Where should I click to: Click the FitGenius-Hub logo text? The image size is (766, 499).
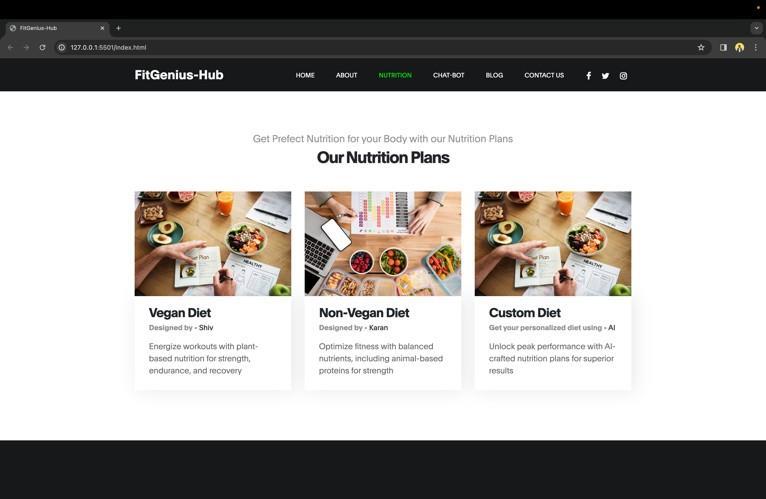(179, 75)
